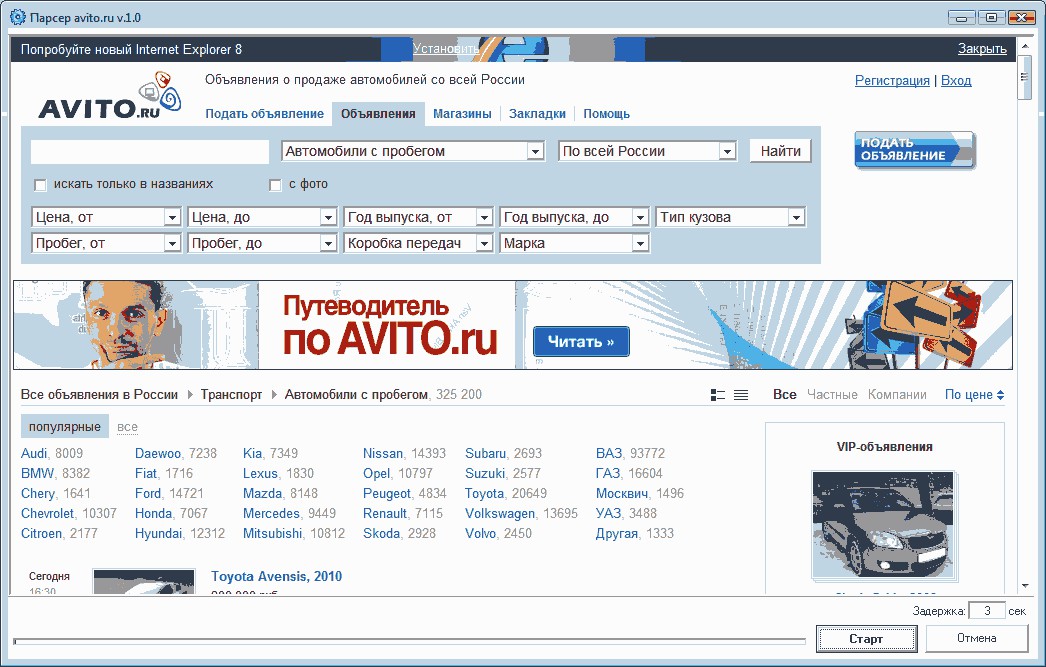
Task: Click 'Регистрация' link
Action: pyautogui.click(x=892, y=81)
